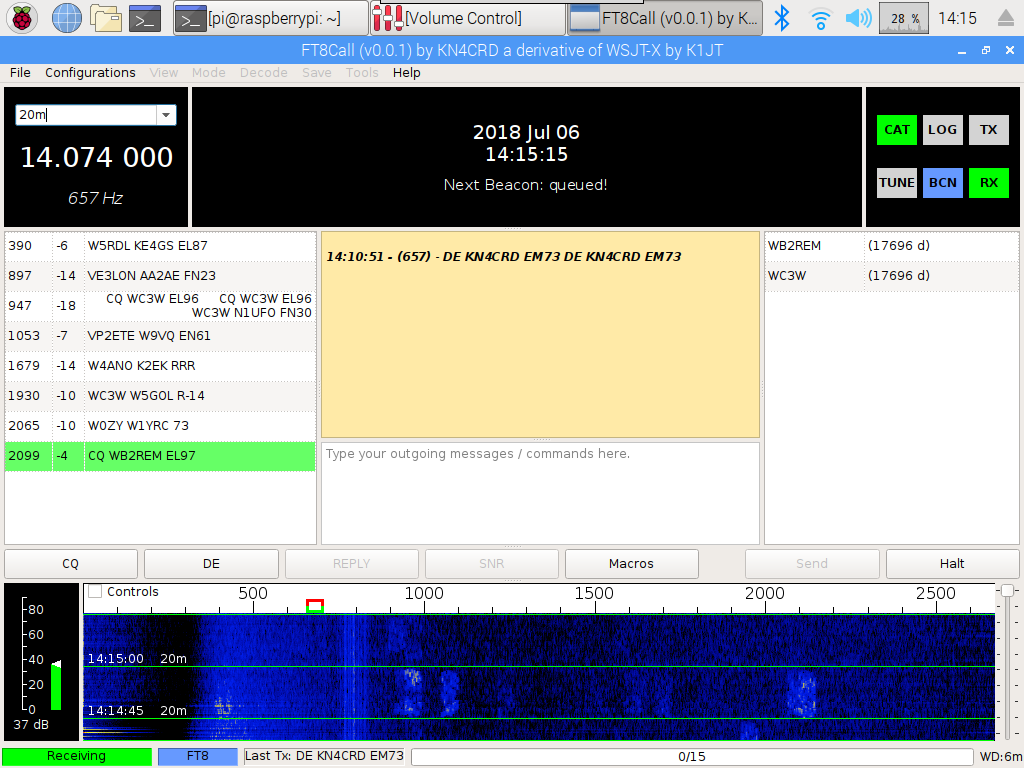Screen dimensions: 1024x768
Task: Switch to the pi@raspberrypi terminal window
Action: click(x=270, y=18)
